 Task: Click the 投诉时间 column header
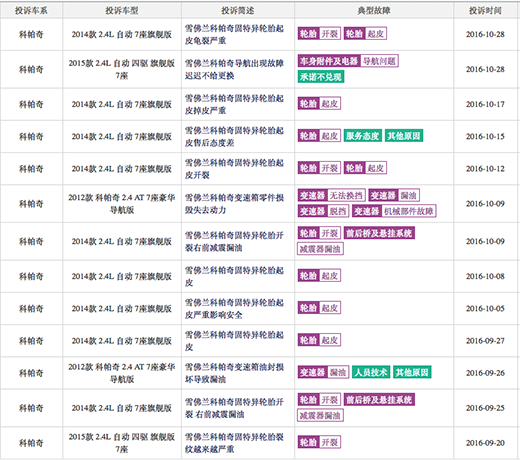(485, 11)
